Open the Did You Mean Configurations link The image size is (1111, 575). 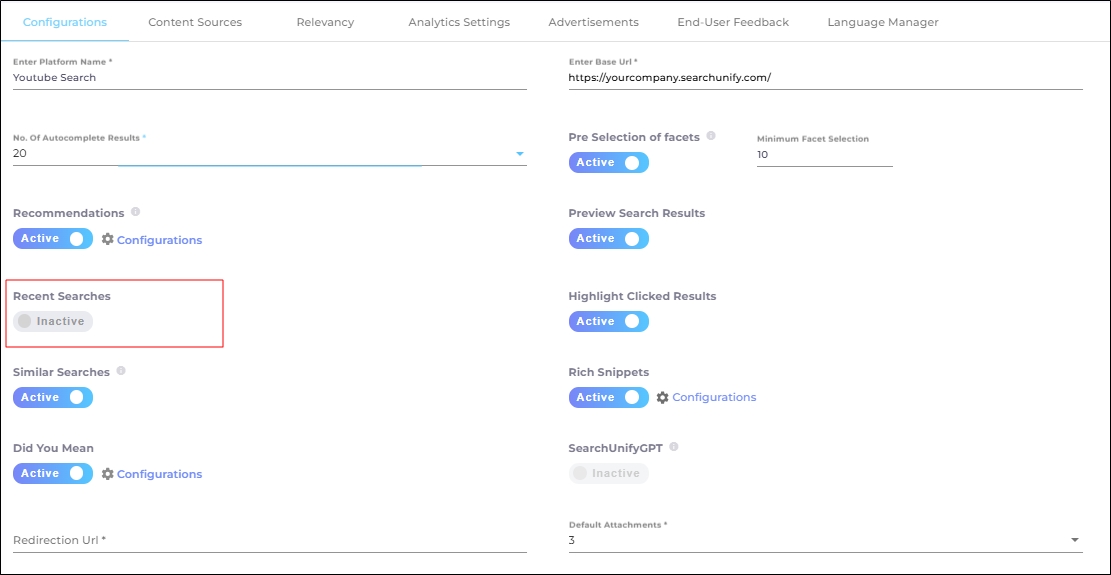[159, 474]
